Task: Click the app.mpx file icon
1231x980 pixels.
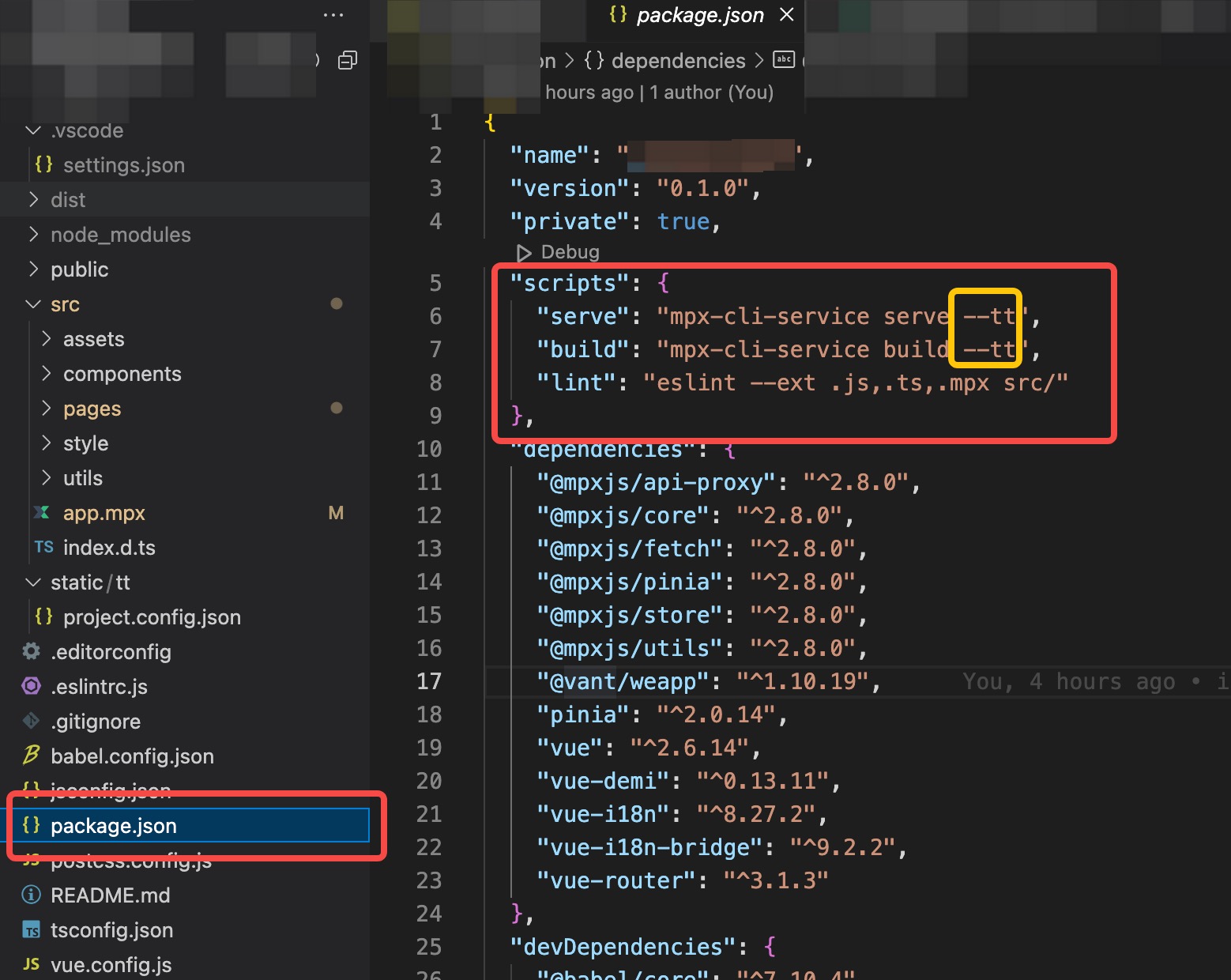Action: (x=43, y=513)
